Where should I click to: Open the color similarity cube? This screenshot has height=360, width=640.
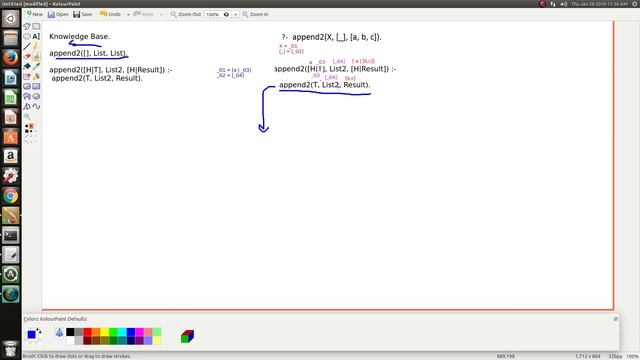click(187, 336)
